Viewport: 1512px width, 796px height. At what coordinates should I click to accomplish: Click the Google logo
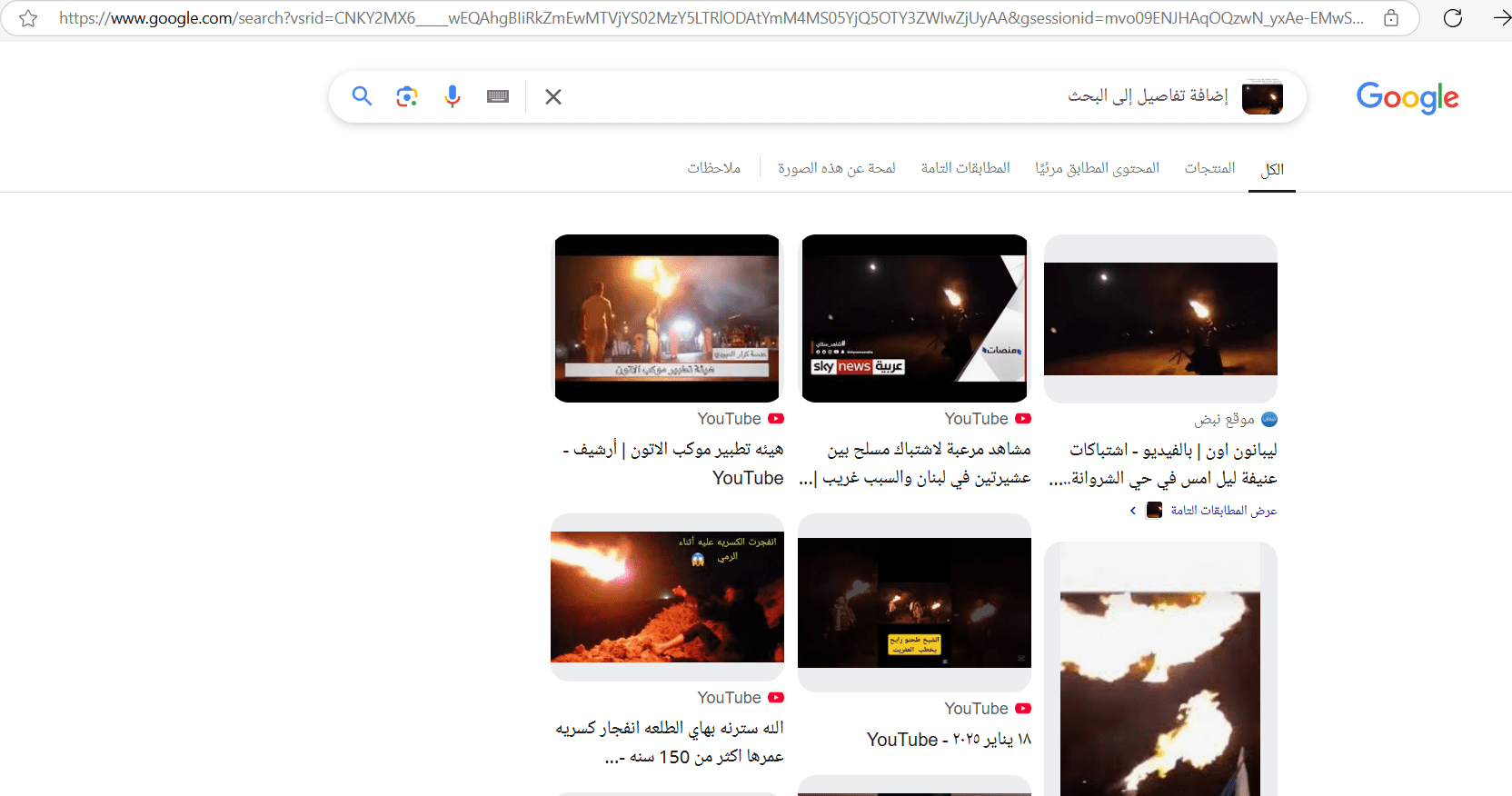1408,97
